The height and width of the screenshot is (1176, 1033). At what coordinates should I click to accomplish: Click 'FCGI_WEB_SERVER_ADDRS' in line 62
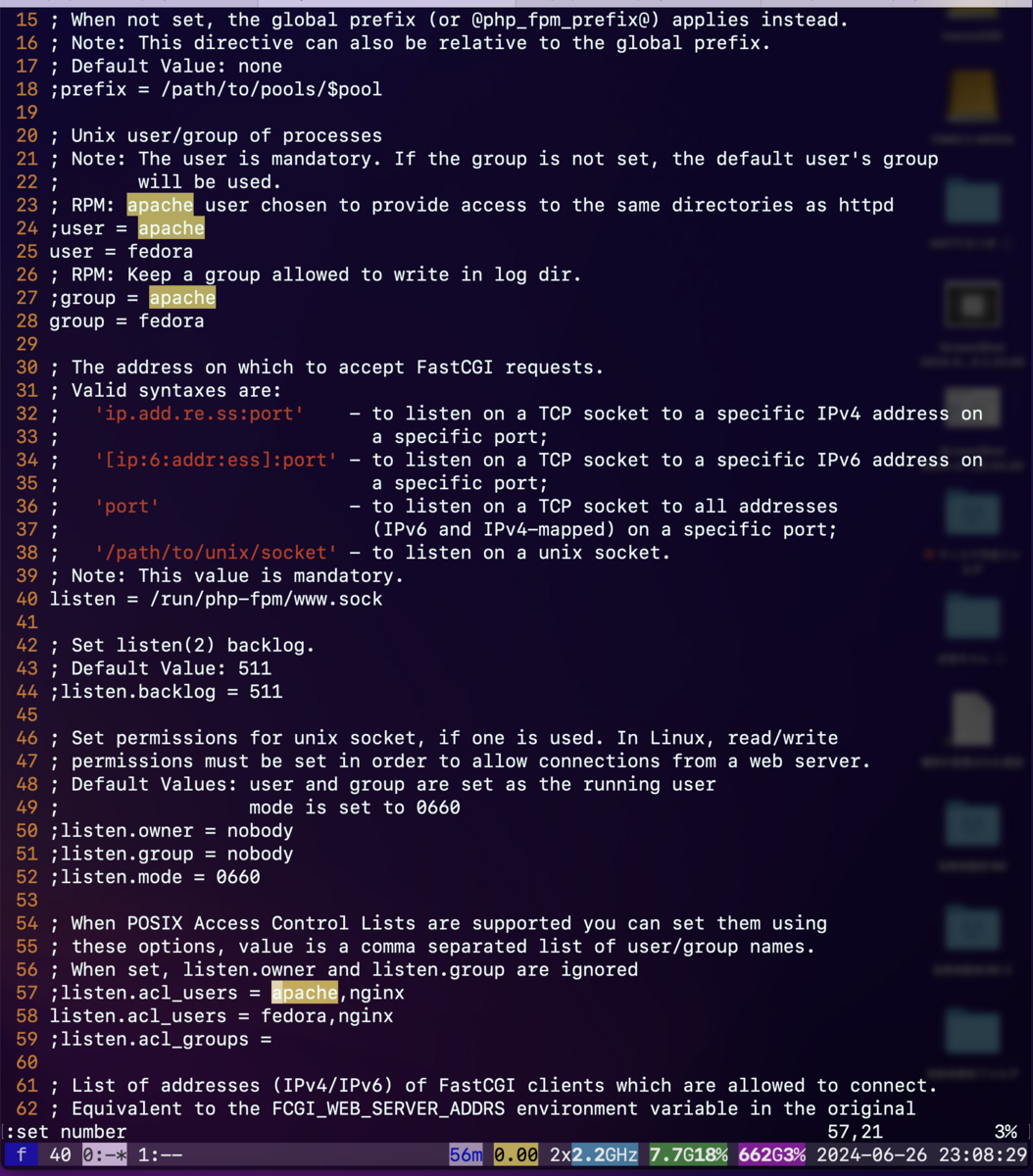coord(388,1108)
